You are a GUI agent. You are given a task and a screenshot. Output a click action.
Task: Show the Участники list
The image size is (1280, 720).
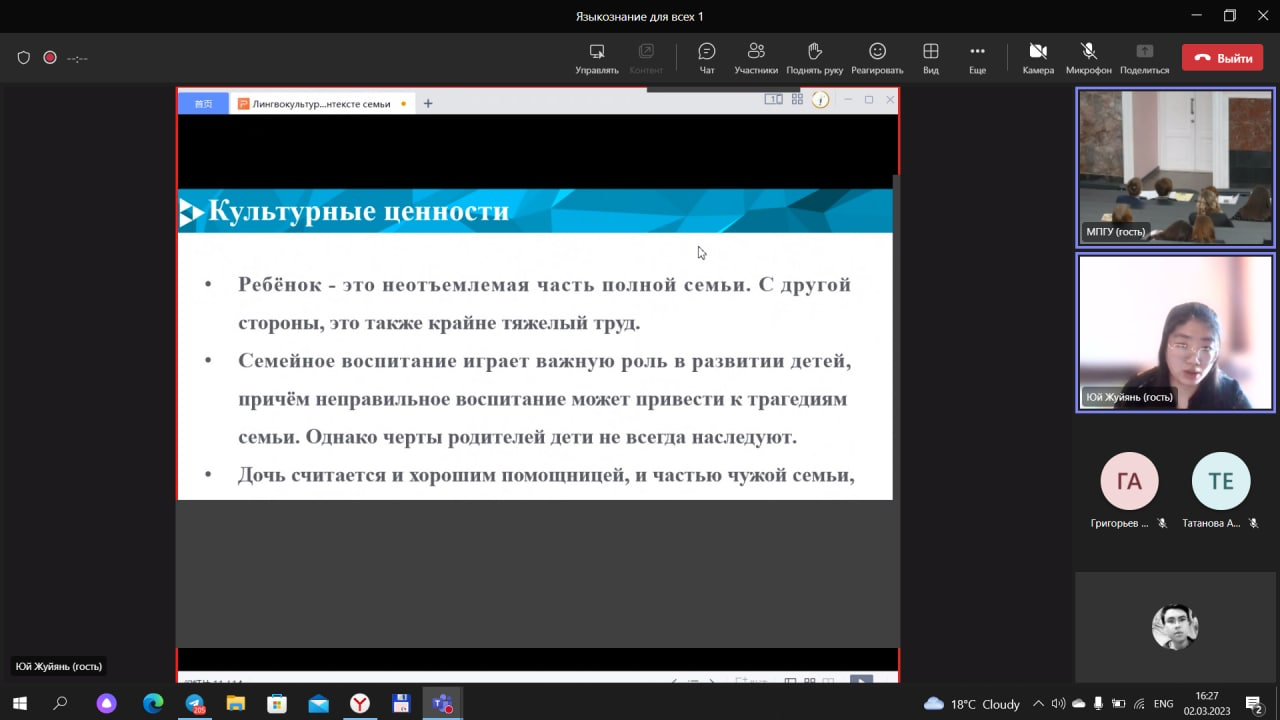tap(756, 58)
